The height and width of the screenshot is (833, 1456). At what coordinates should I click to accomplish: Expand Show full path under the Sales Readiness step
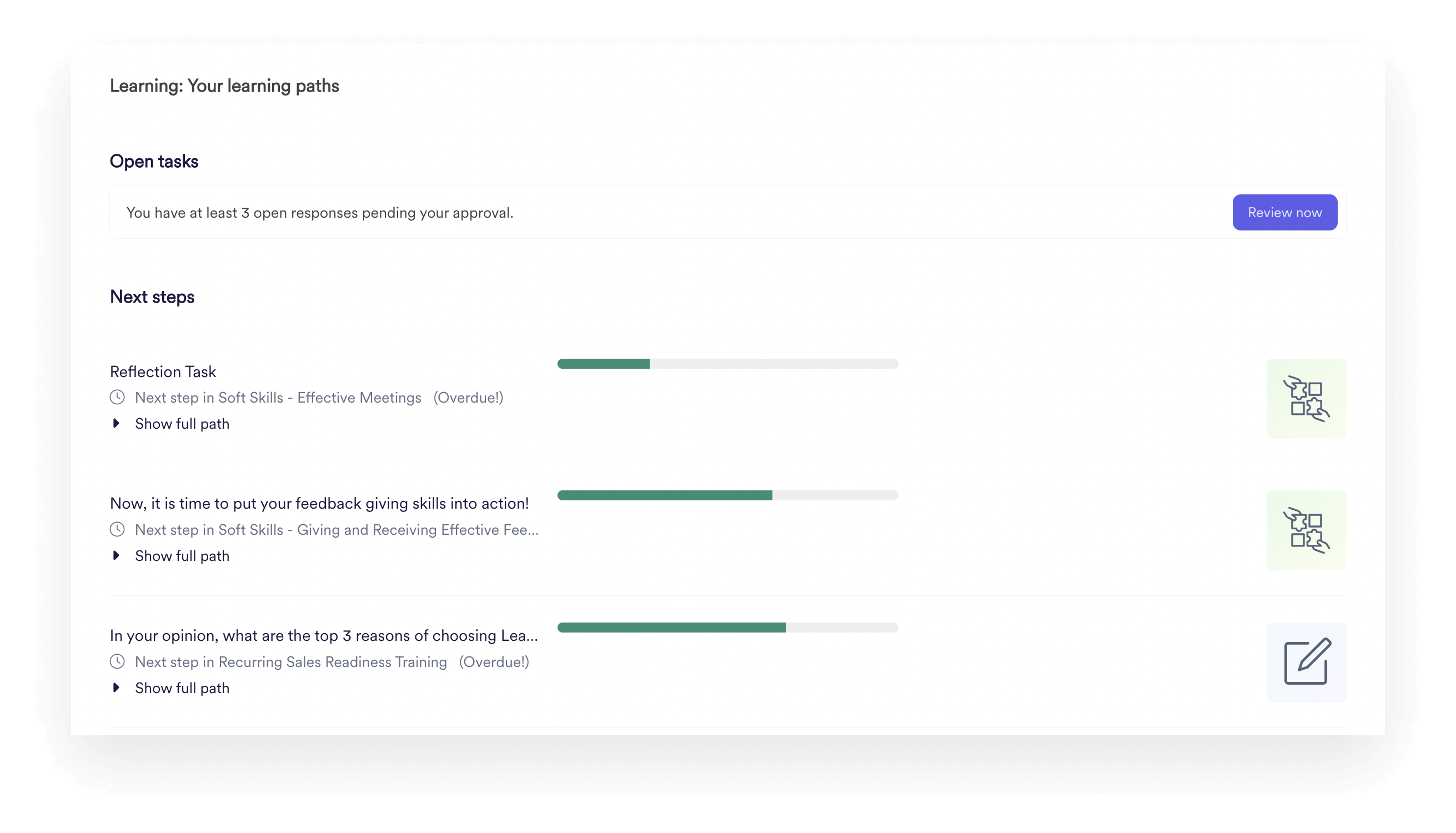coord(182,688)
